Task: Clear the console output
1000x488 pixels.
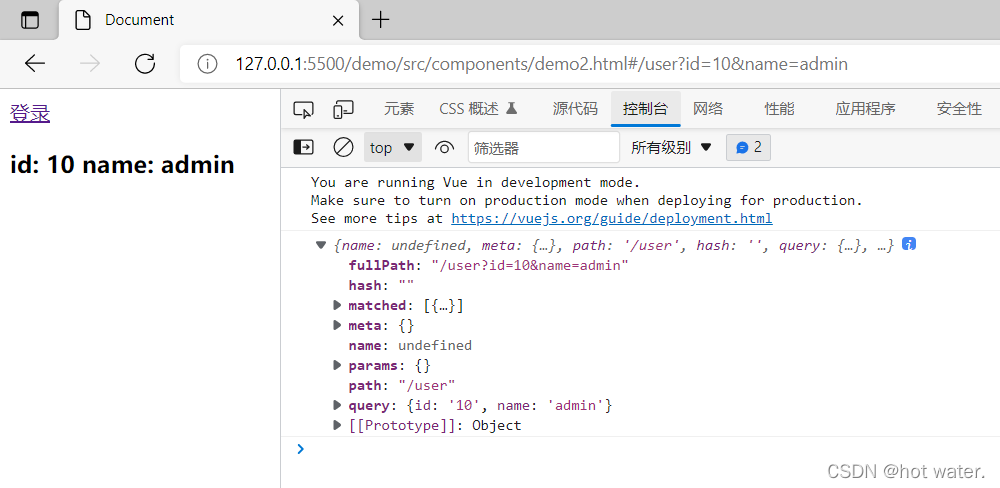Action: [x=343, y=148]
